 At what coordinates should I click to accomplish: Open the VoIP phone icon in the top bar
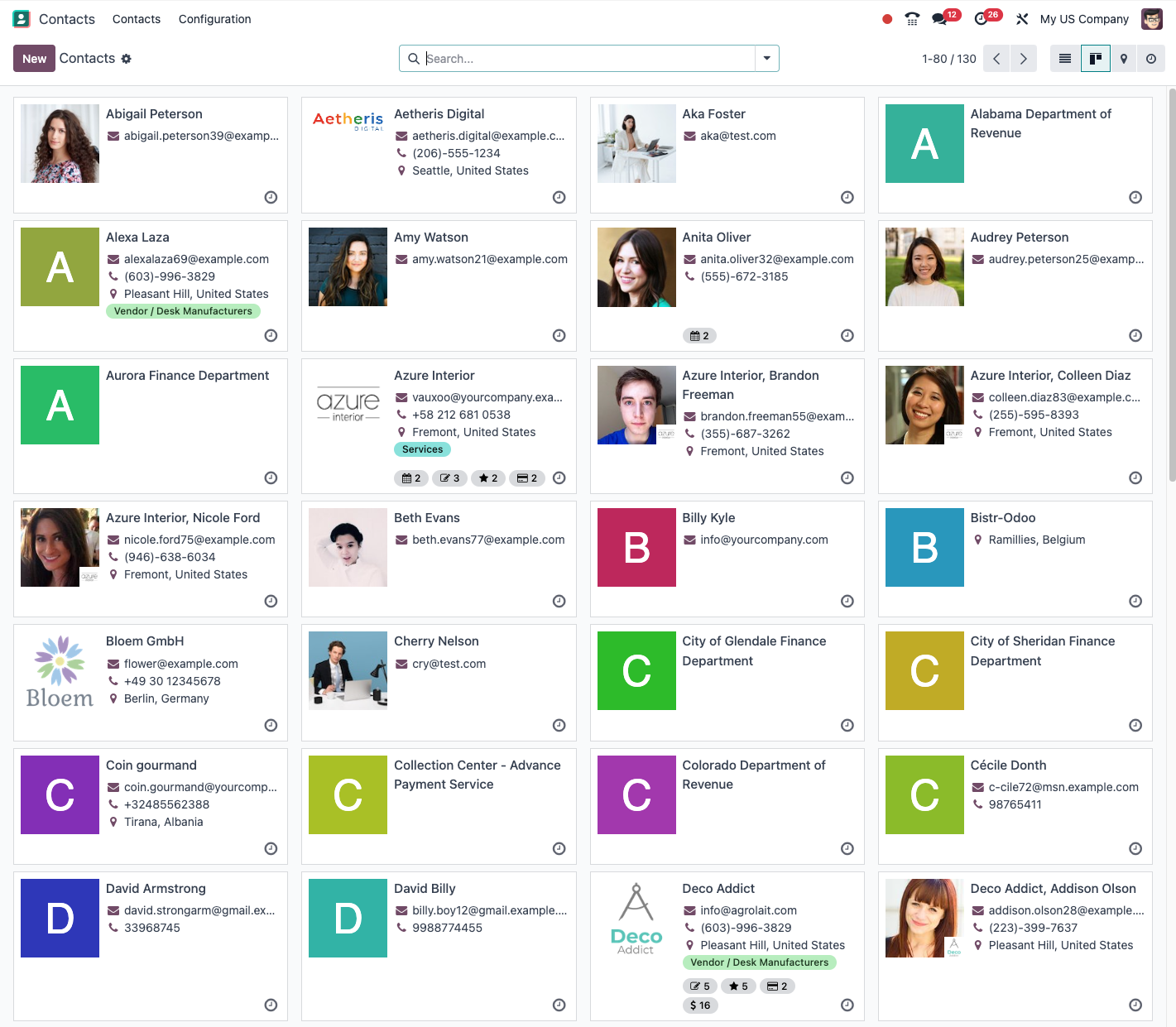[912, 19]
